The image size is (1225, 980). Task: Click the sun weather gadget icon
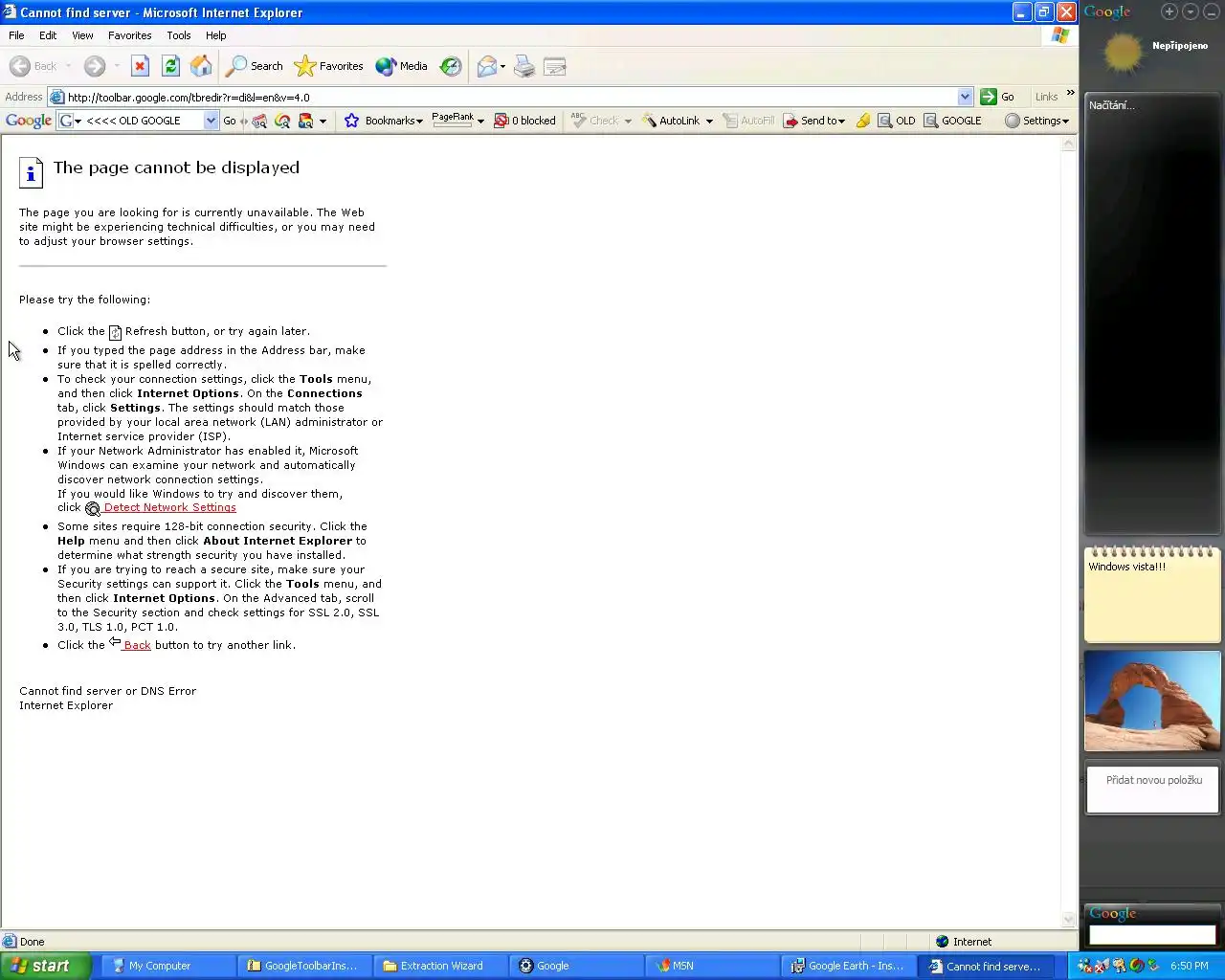tap(1123, 54)
